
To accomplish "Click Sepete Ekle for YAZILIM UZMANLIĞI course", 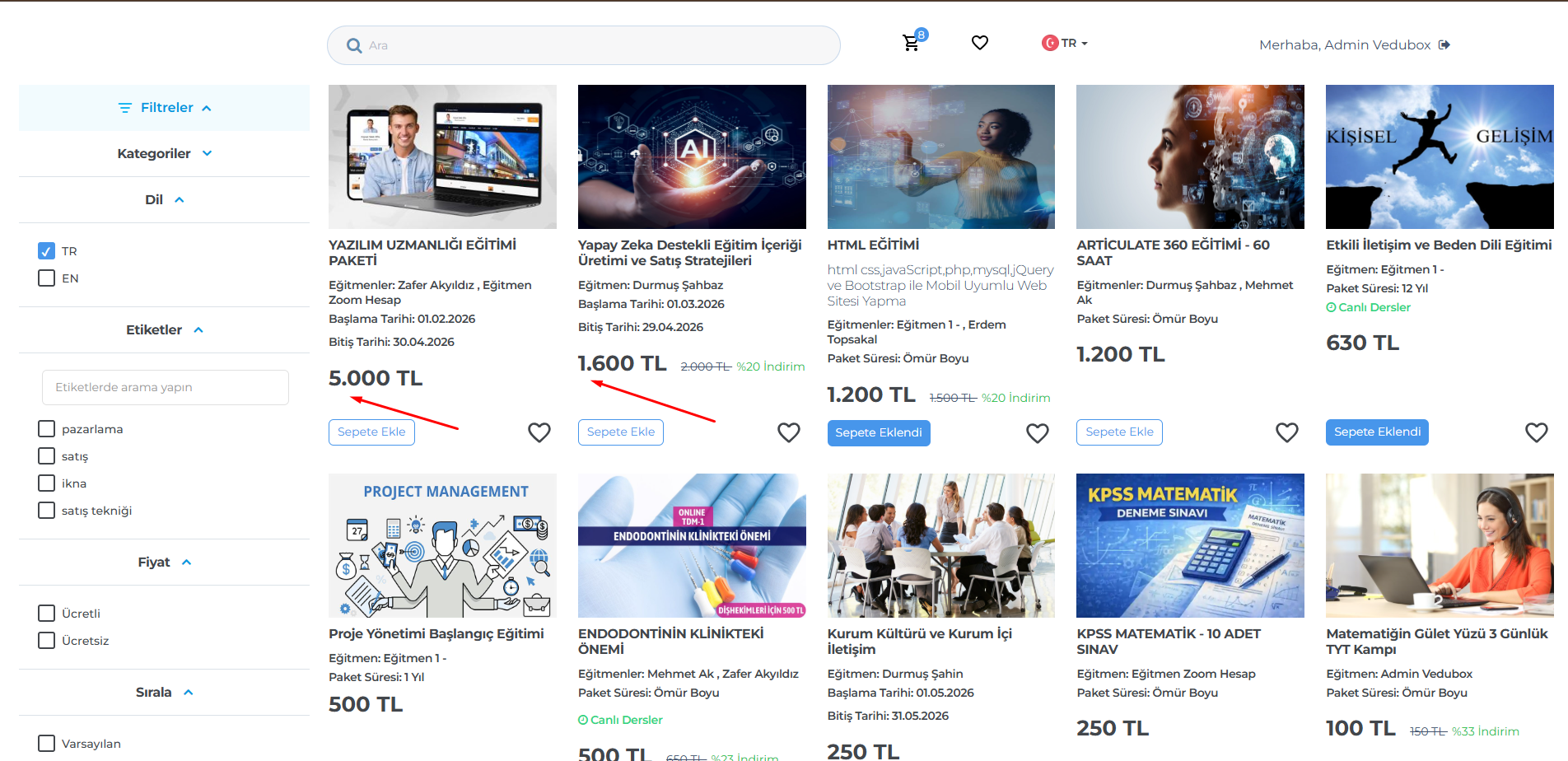I will pyautogui.click(x=371, y=432).
